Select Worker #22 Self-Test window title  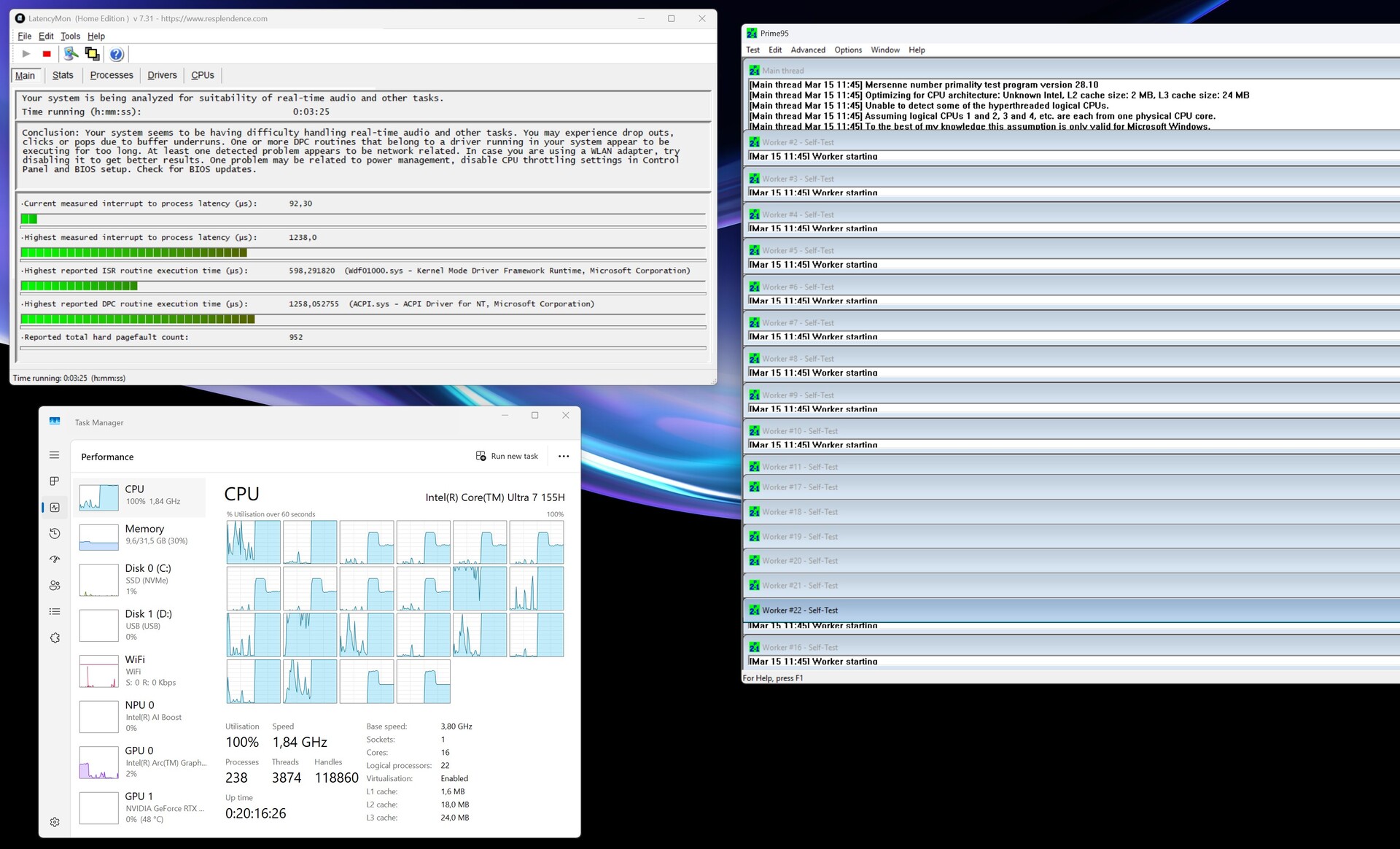(x=800, y=610)
